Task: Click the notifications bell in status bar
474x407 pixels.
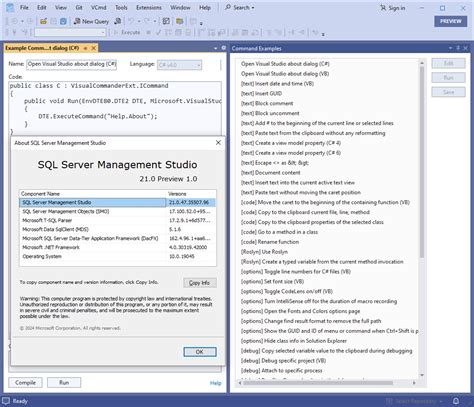Action: click(x=456, y=401)
